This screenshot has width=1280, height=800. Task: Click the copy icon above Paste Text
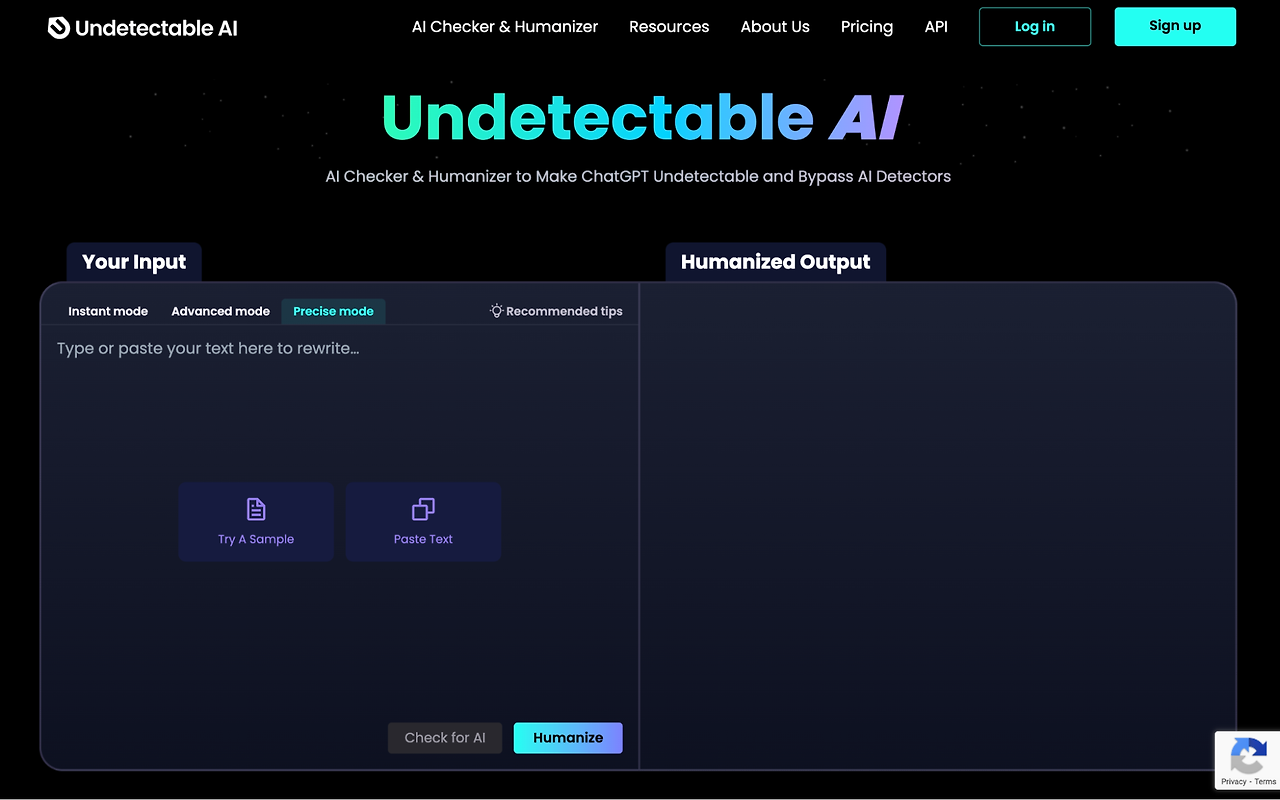[x=423, y=509]
